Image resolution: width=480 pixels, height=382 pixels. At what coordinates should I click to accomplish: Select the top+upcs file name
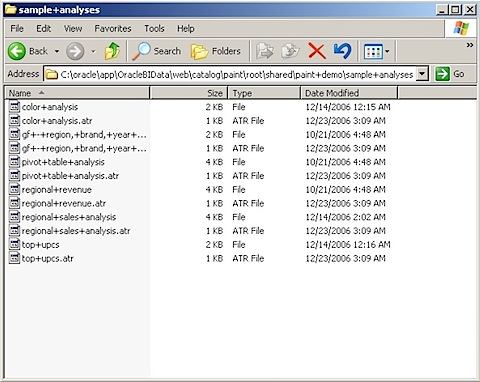point(40,245)
